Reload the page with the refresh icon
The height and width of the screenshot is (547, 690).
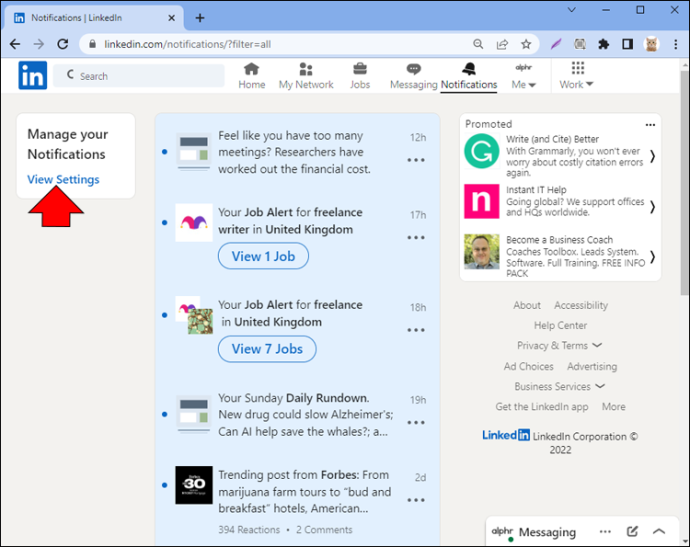pos(63,44)
